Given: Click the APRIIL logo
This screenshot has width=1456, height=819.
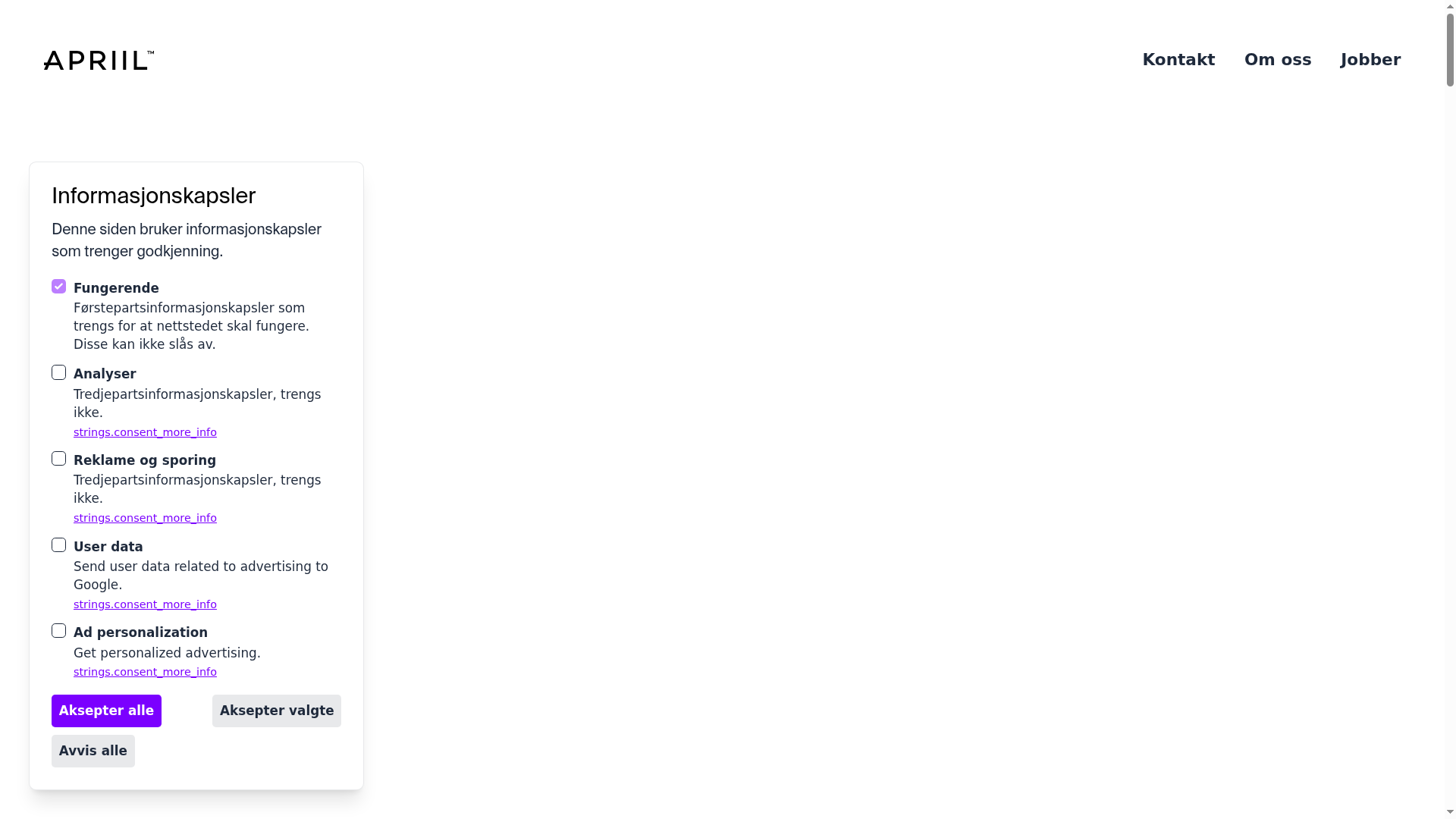Looking at the screenshot, I should (99, 60).
